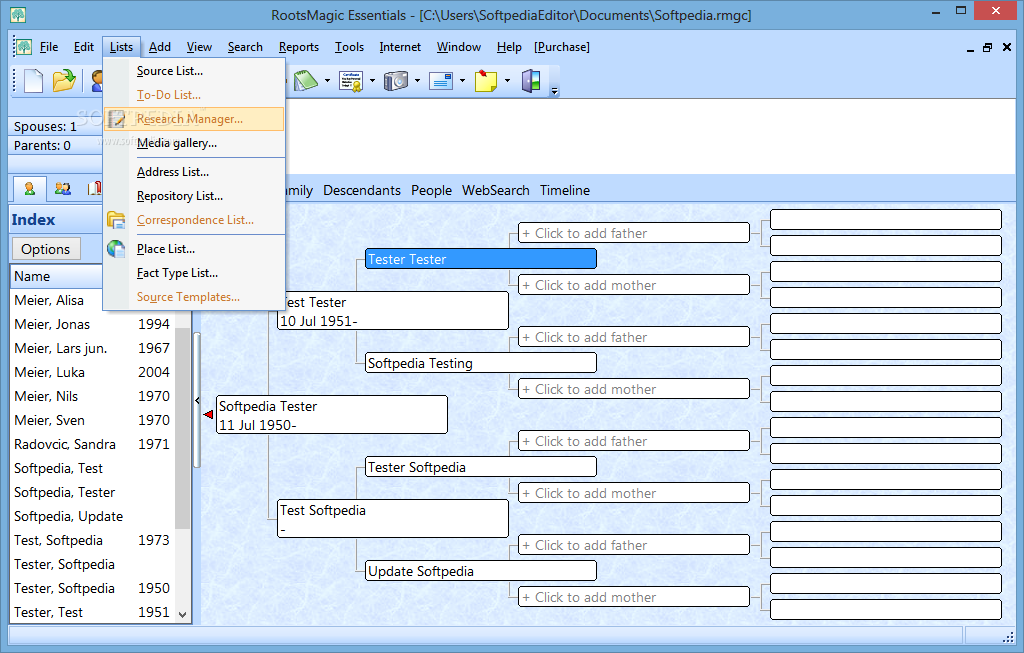Open dropdown arrow next to certificate icon
The height and width of the screenshot is (653, 1024).
coord(372,81)
